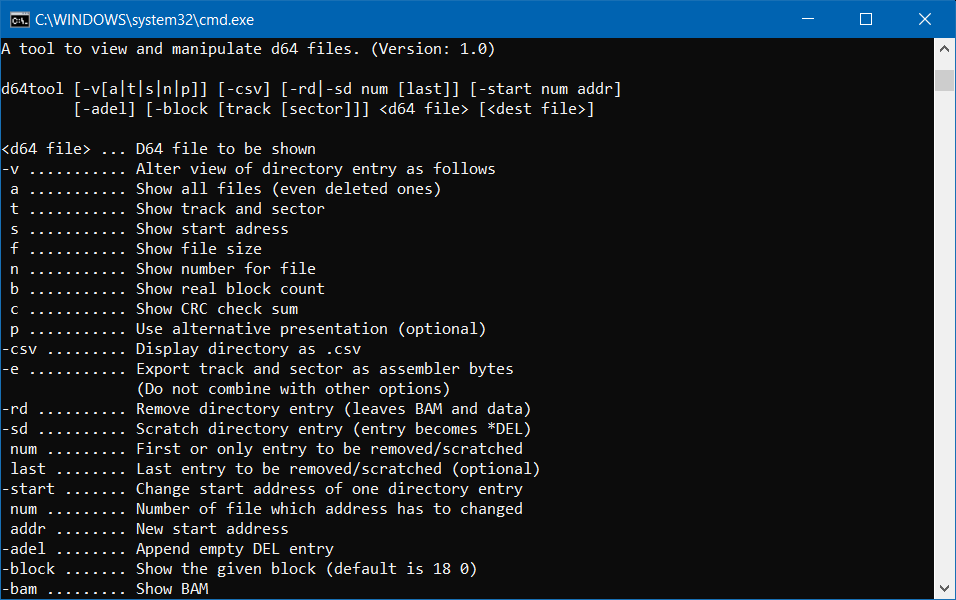Click the 'Append empty DEL entry' text

[235, 549]
